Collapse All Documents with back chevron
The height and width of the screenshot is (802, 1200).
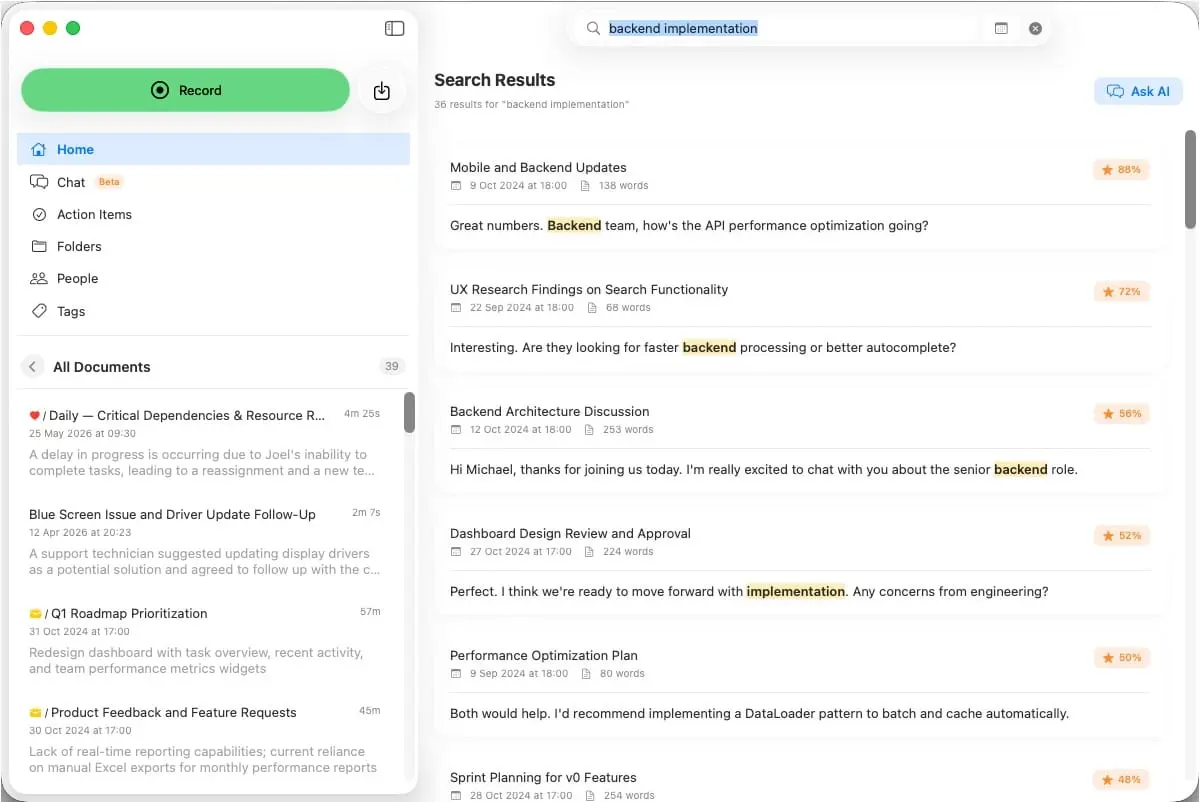pos(32,367)
